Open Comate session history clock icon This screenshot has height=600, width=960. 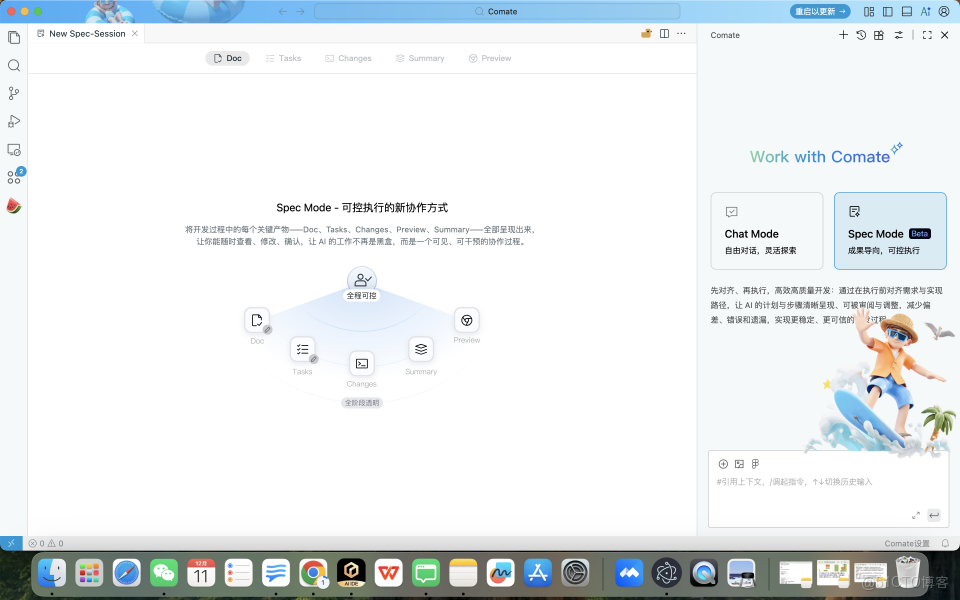[861, 35]
